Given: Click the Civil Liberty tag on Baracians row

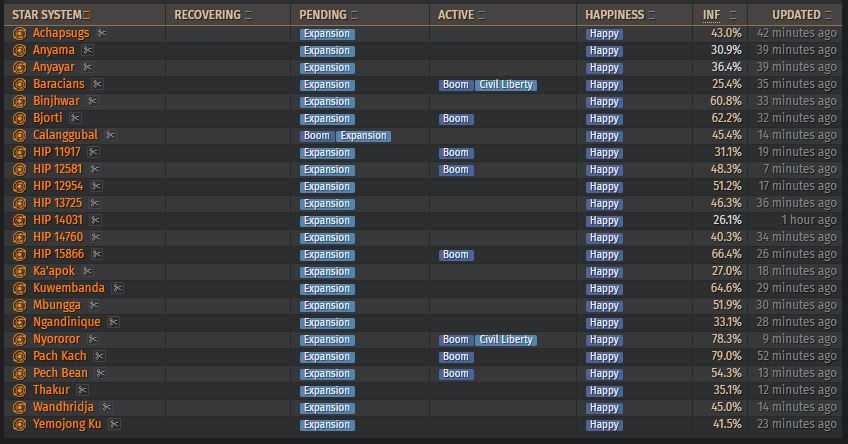Looking at the screenshot, I should coord(506,85).
